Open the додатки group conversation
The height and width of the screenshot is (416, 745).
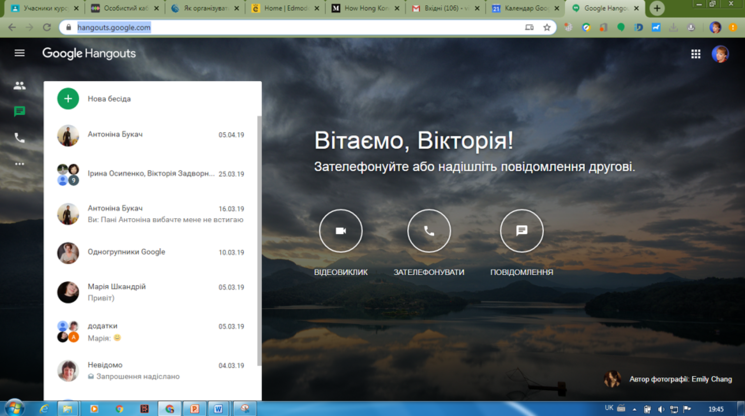tap(152, 331)
